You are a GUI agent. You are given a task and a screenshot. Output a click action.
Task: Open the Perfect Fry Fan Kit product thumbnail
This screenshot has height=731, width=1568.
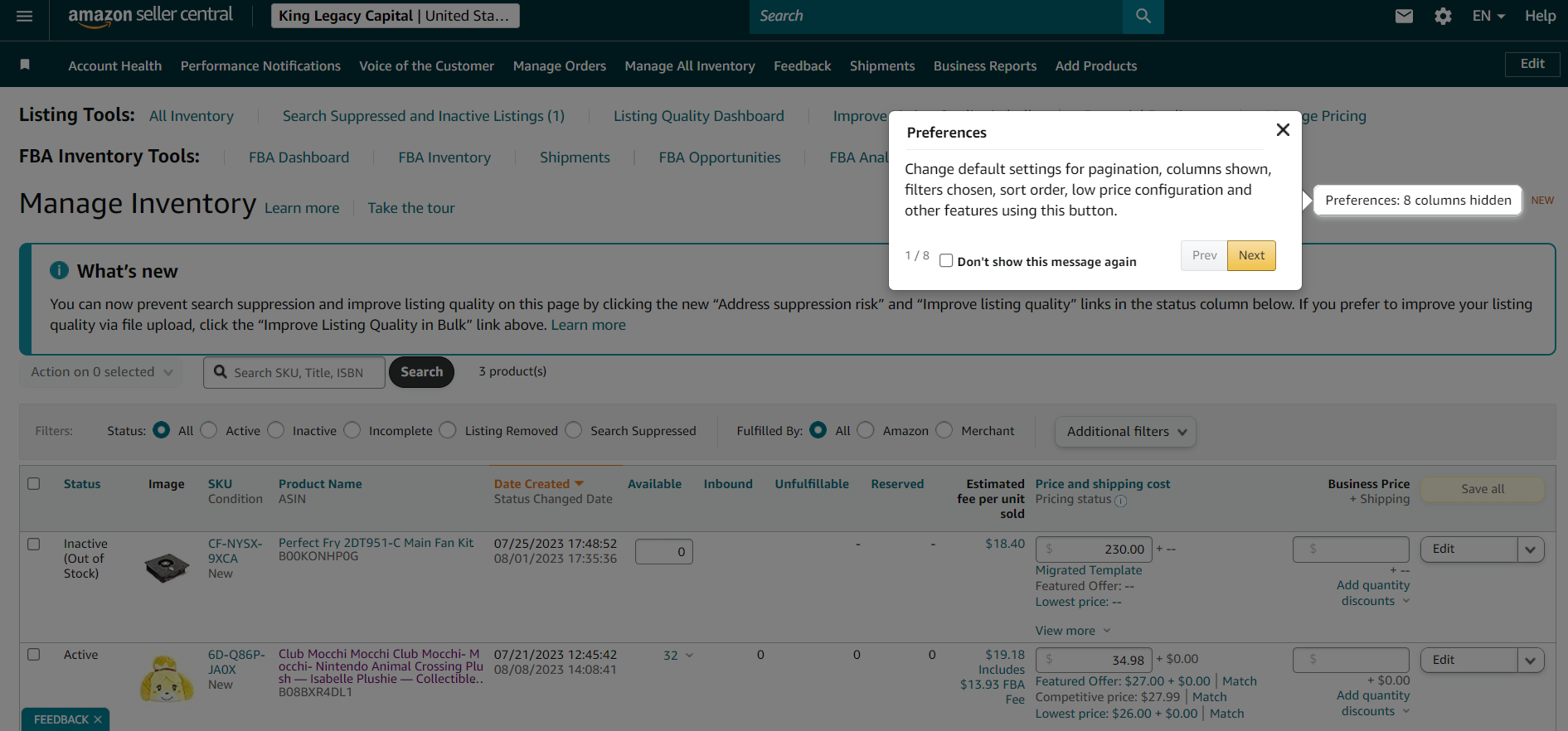click(167, 568)
